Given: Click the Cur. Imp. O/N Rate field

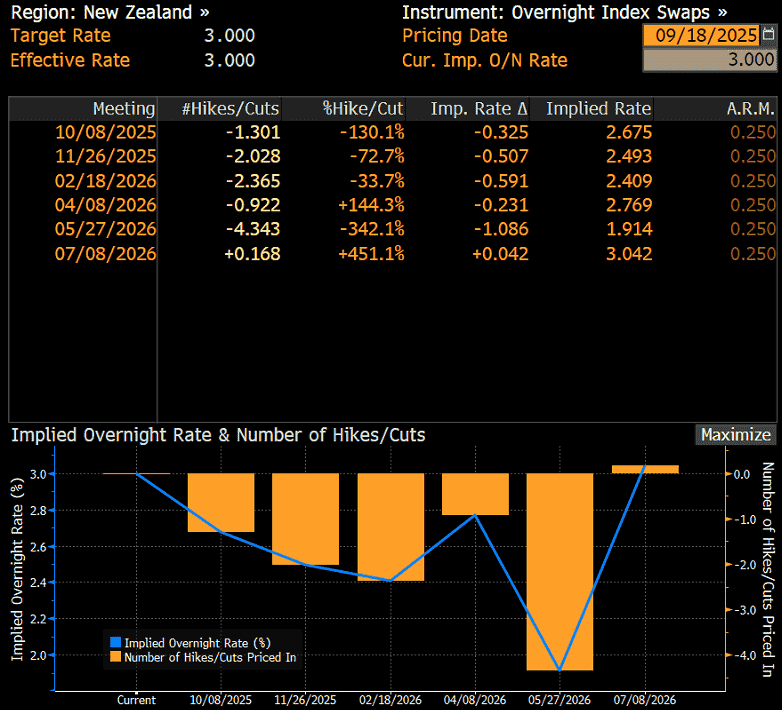Looking at the screenshot, I should (x=709, y=60).
